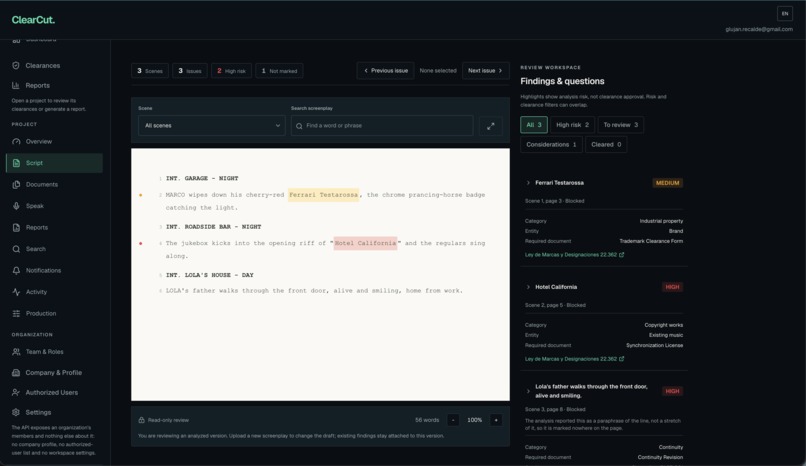The image size is (806, 466).
Task: Click Lola's father script line
Action: coord(314,291)
